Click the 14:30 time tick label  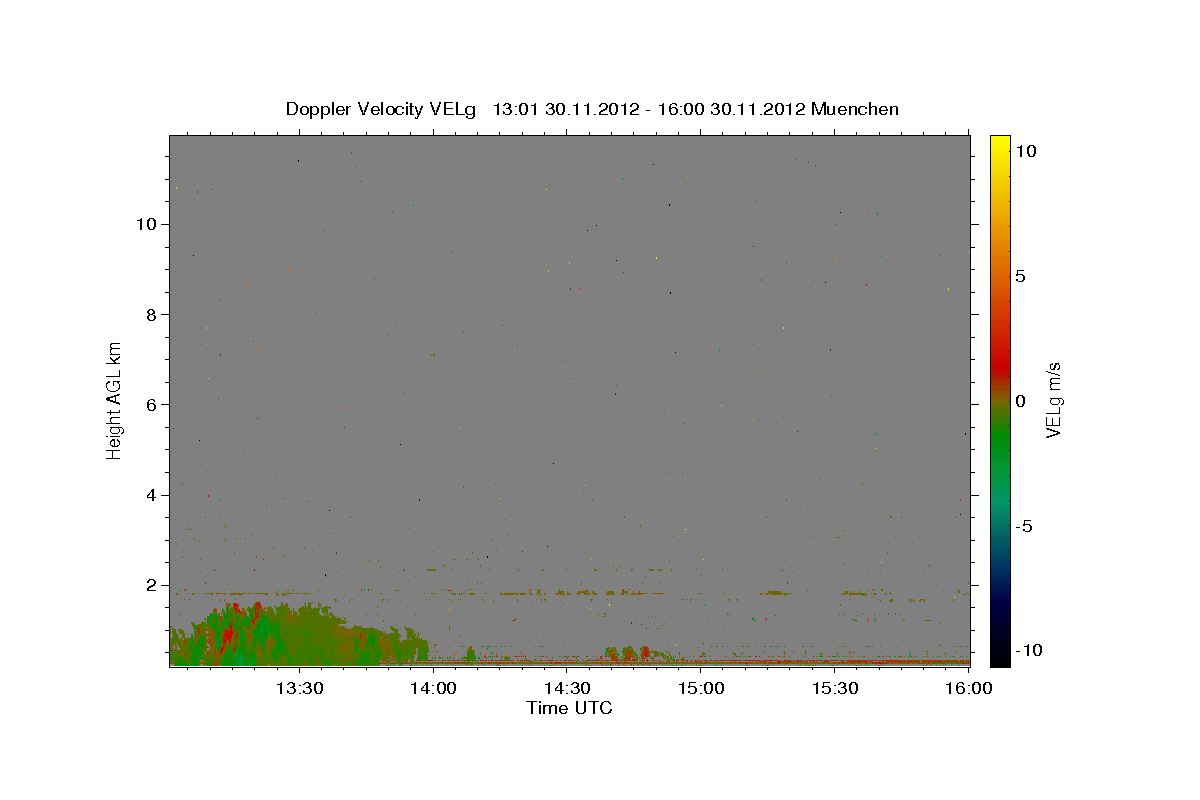[x=567, y=688]
